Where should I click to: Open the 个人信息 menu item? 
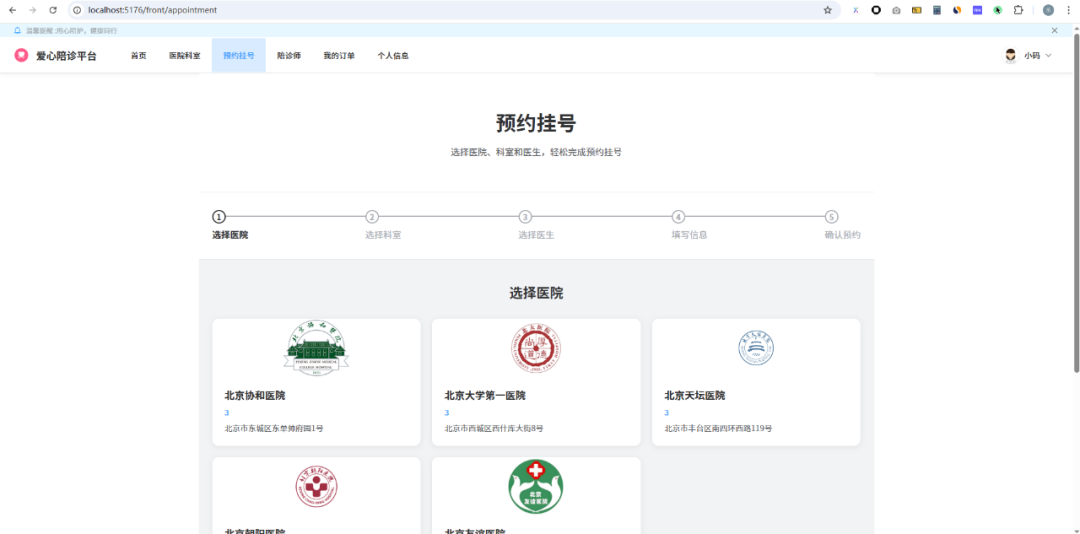click(x=393, y=56)
